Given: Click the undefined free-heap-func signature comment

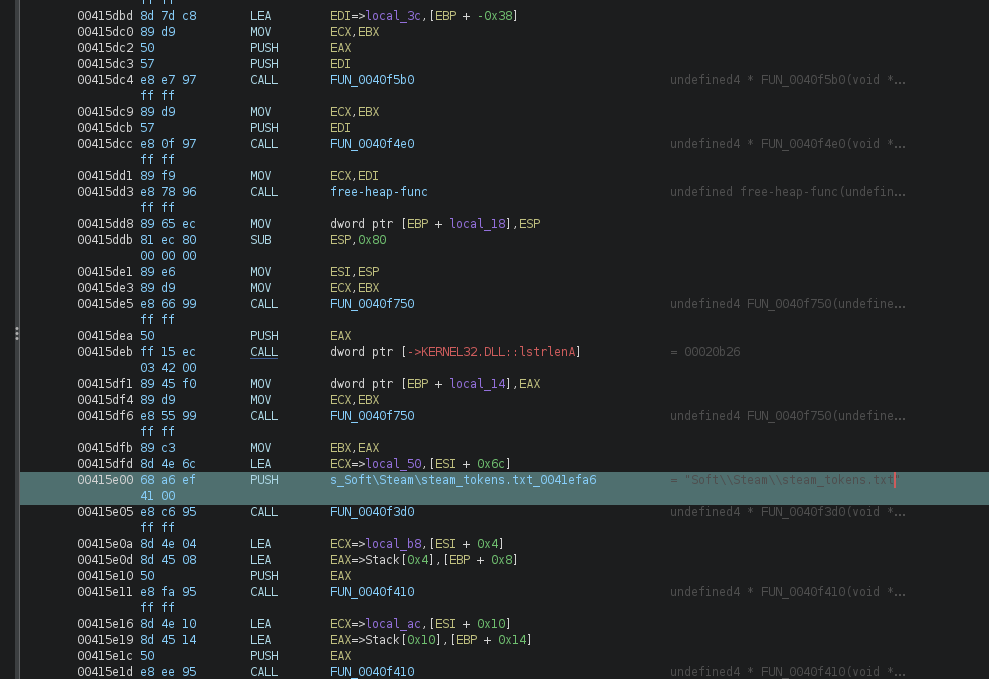Looking at the screenshot, I should coord(788,192).
